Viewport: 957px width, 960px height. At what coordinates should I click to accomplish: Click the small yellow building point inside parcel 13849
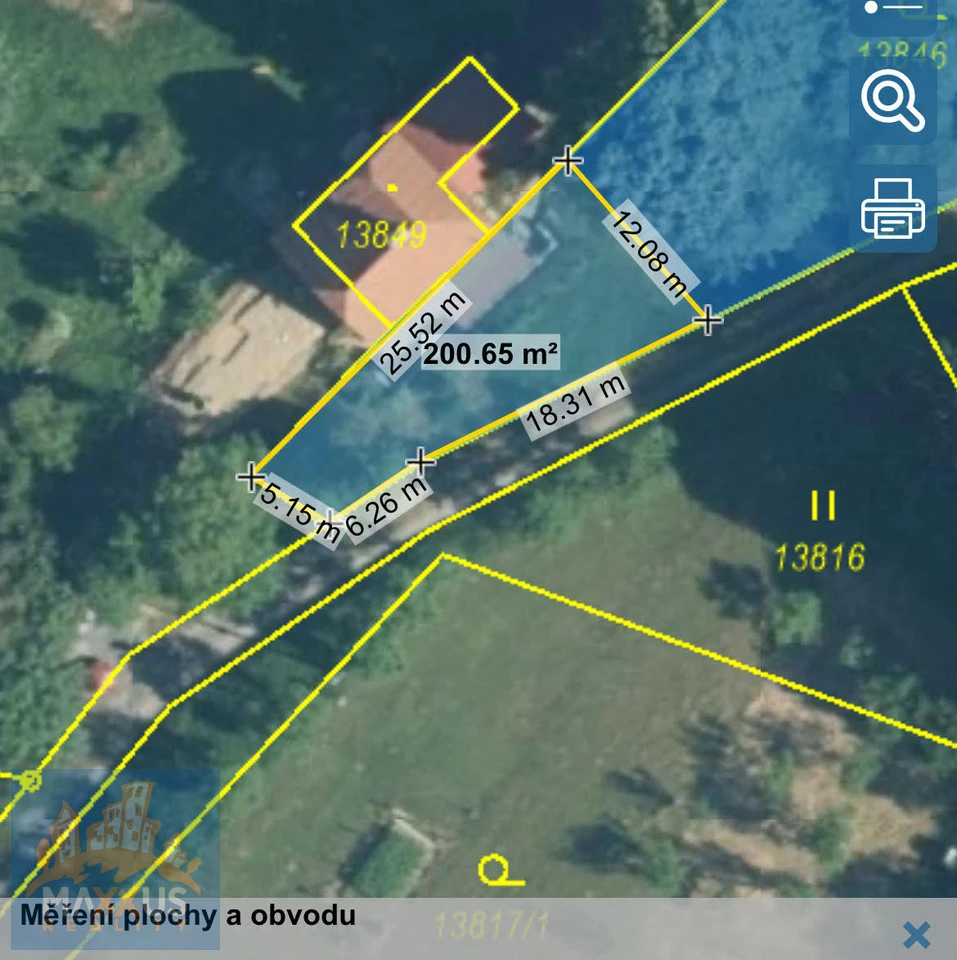(x=393, y=186)
